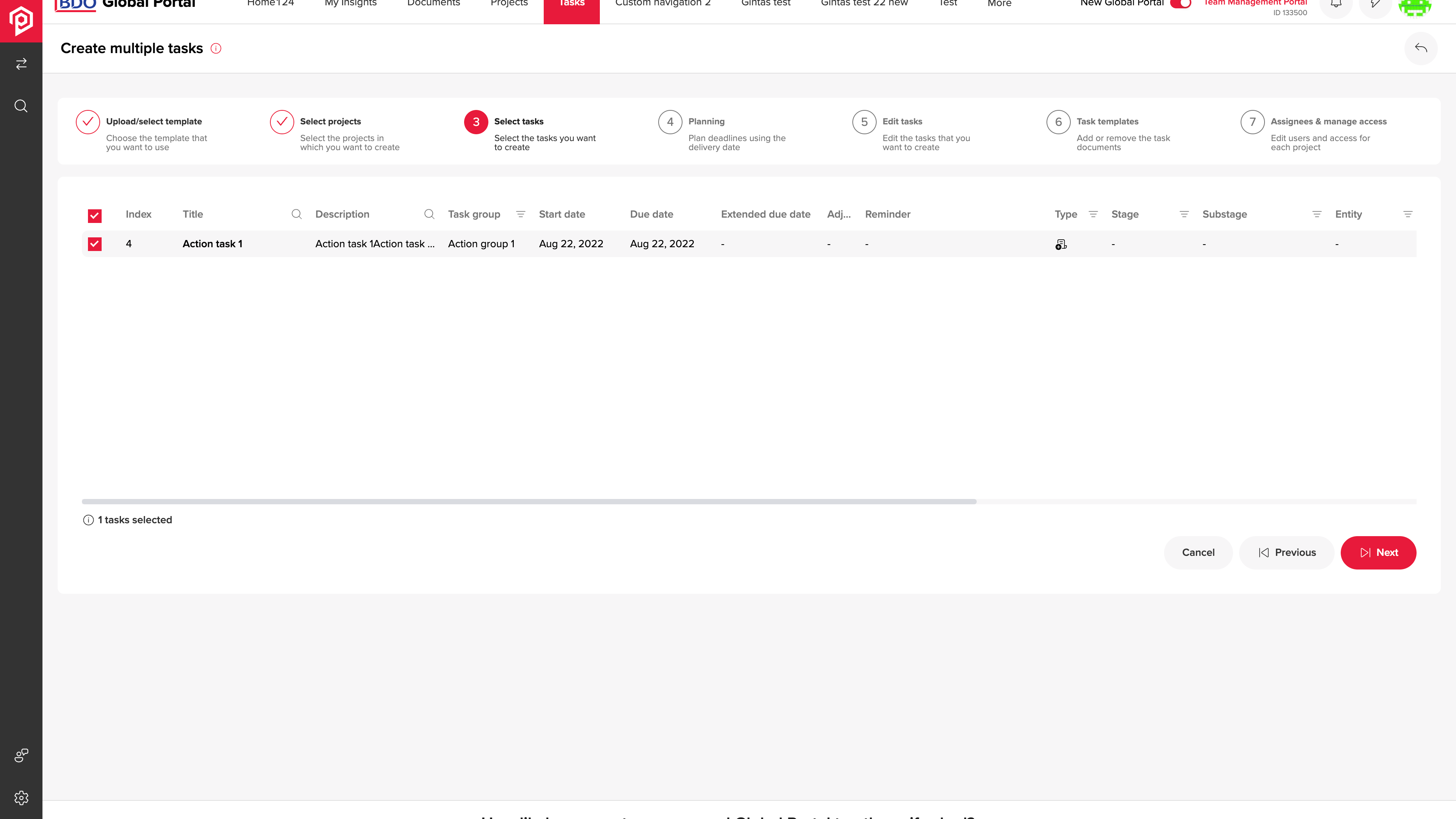Search the Description column
The image size is (1456, 819).
tap(430, 214)
